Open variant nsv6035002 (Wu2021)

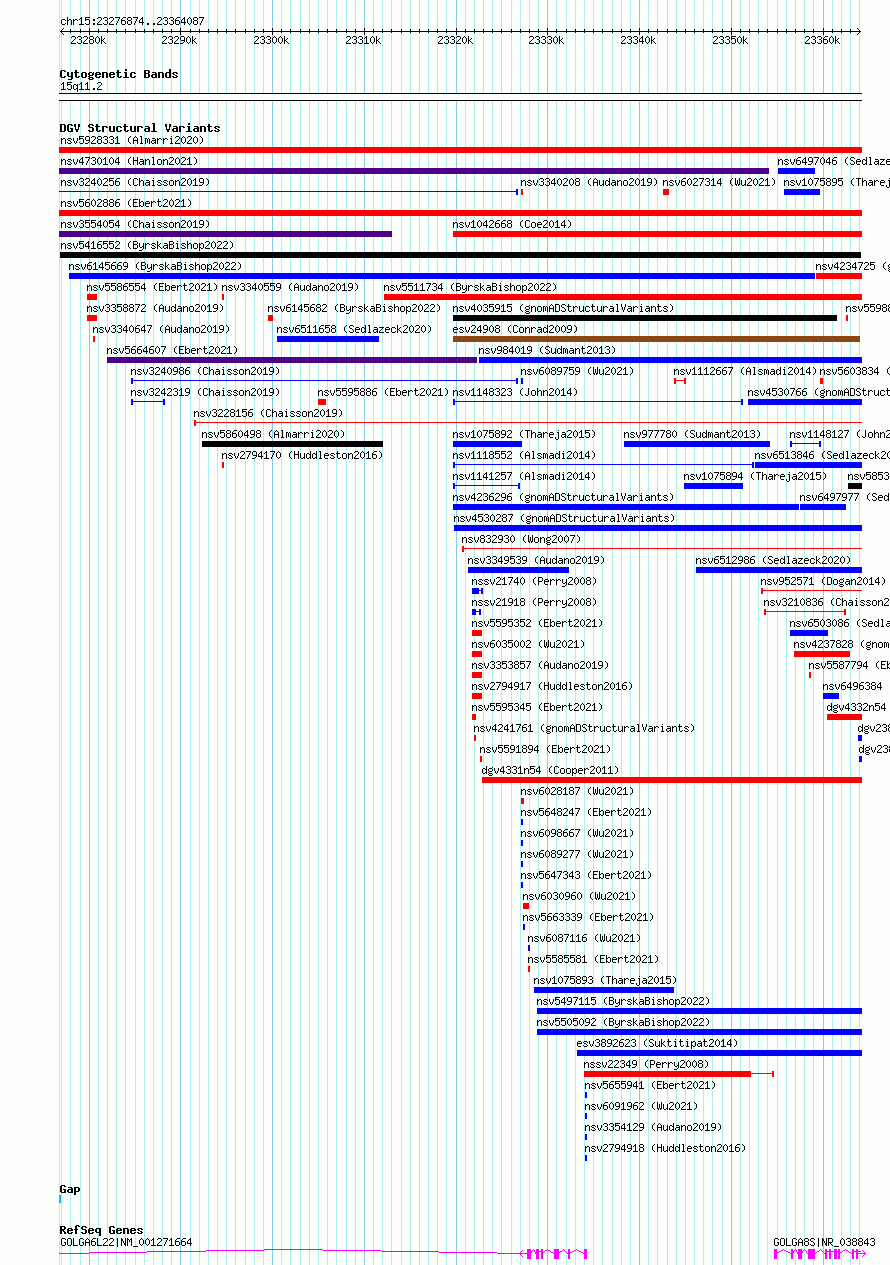(528, 644)
